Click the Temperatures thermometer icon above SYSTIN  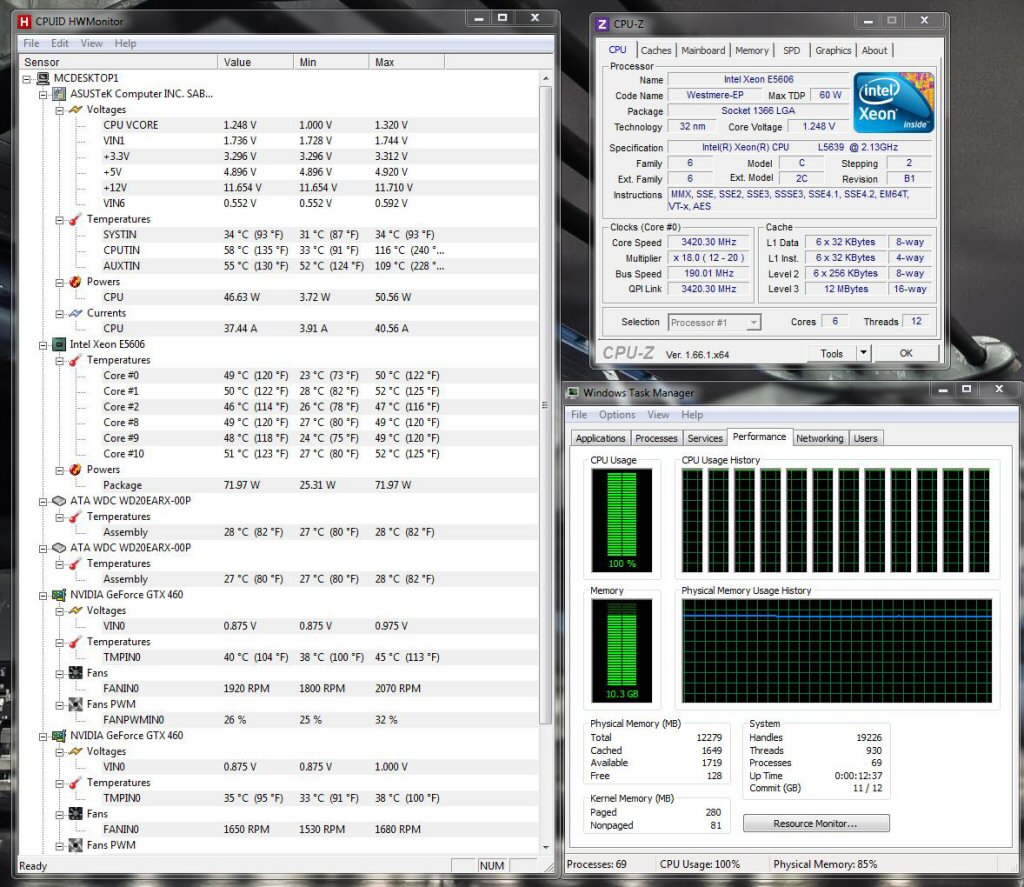76,219
